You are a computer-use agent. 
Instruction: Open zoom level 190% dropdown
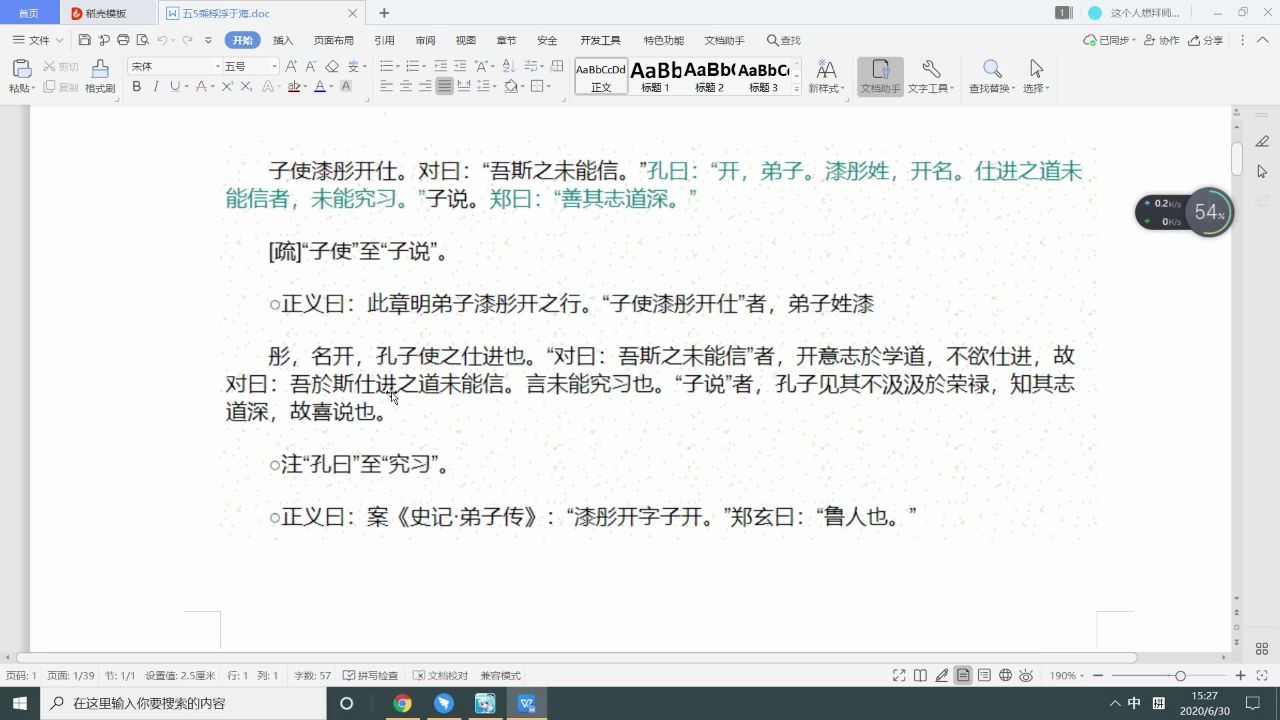point(1067,675)
